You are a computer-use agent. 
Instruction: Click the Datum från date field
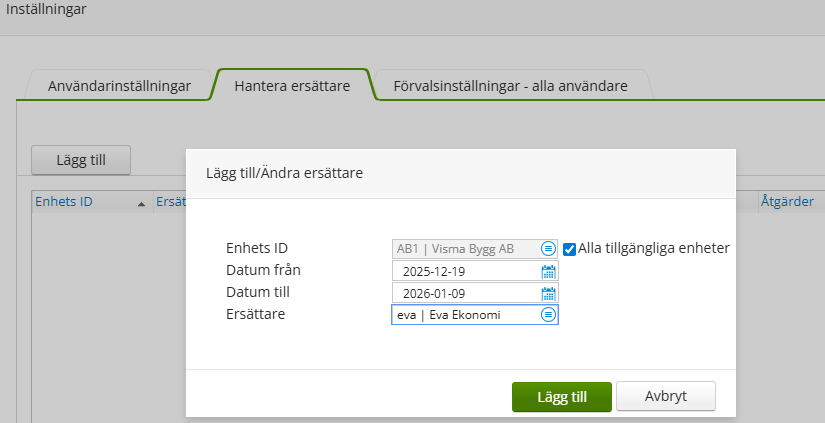tap(475, 271)
